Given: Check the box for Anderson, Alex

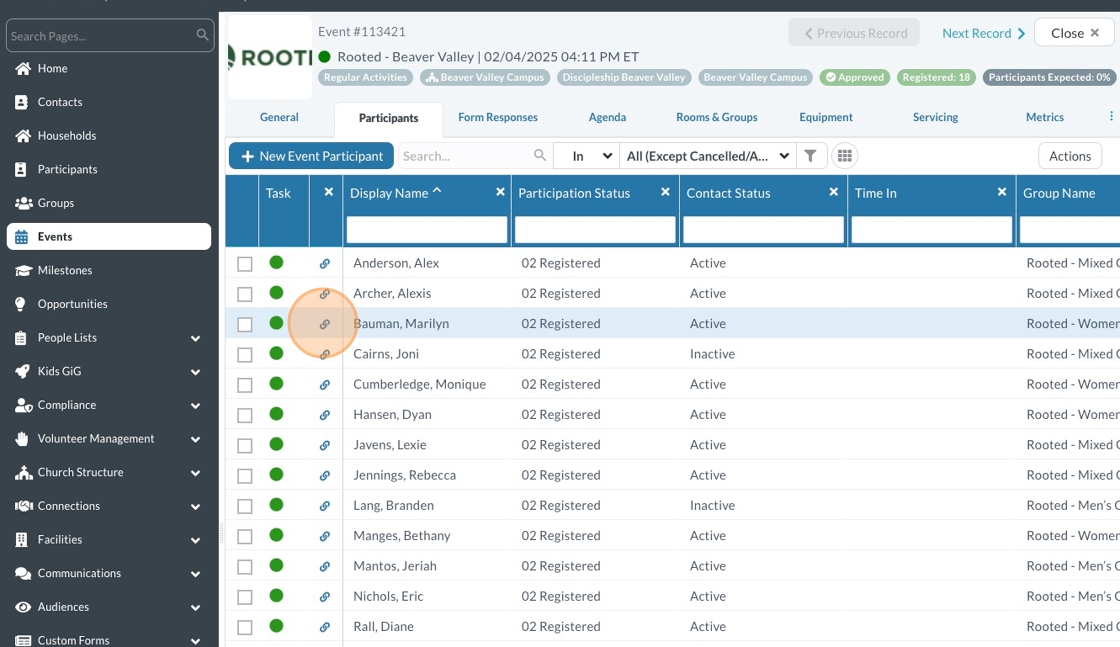Looking at the screenshot, I should [x=245, y=264].
